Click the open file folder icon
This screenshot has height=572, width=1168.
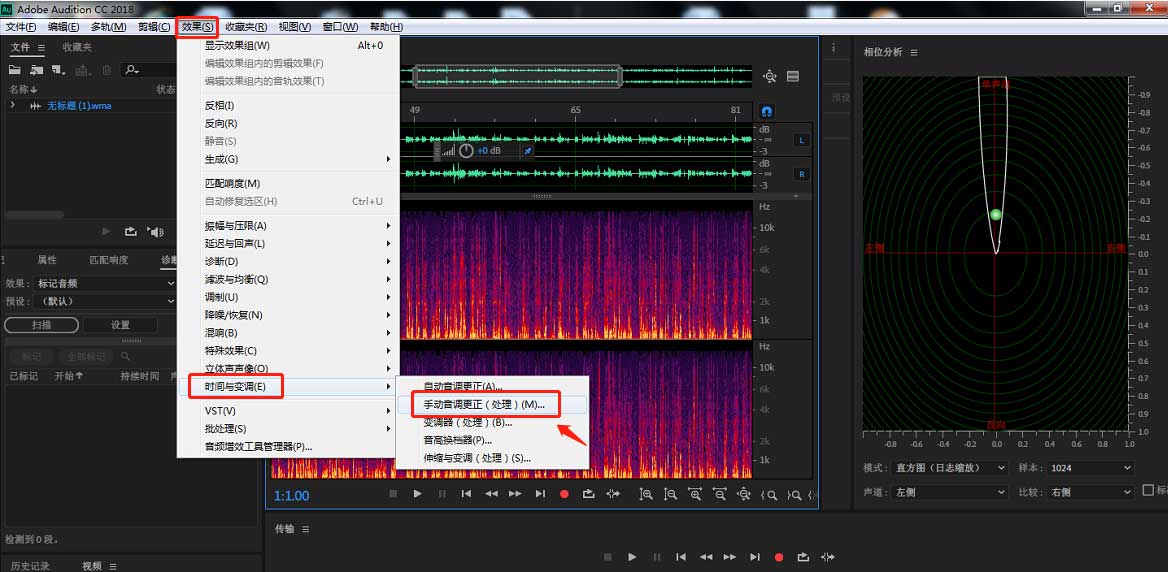pos(15,70)
